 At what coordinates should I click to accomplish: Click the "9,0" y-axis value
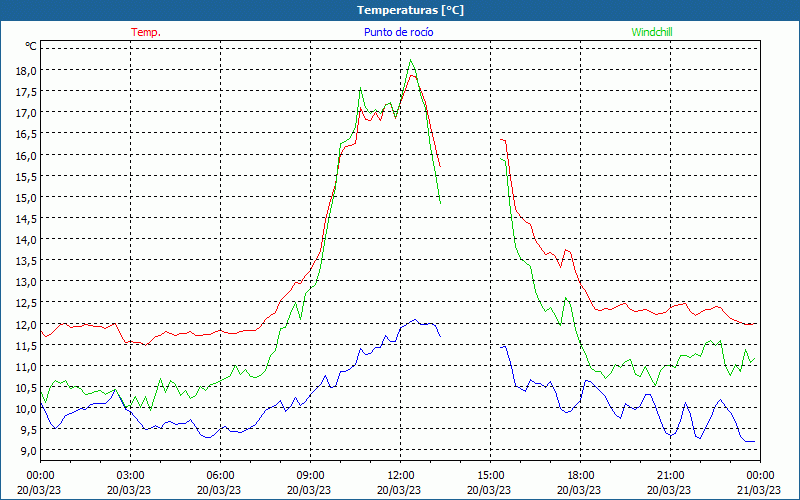(29, 451)
